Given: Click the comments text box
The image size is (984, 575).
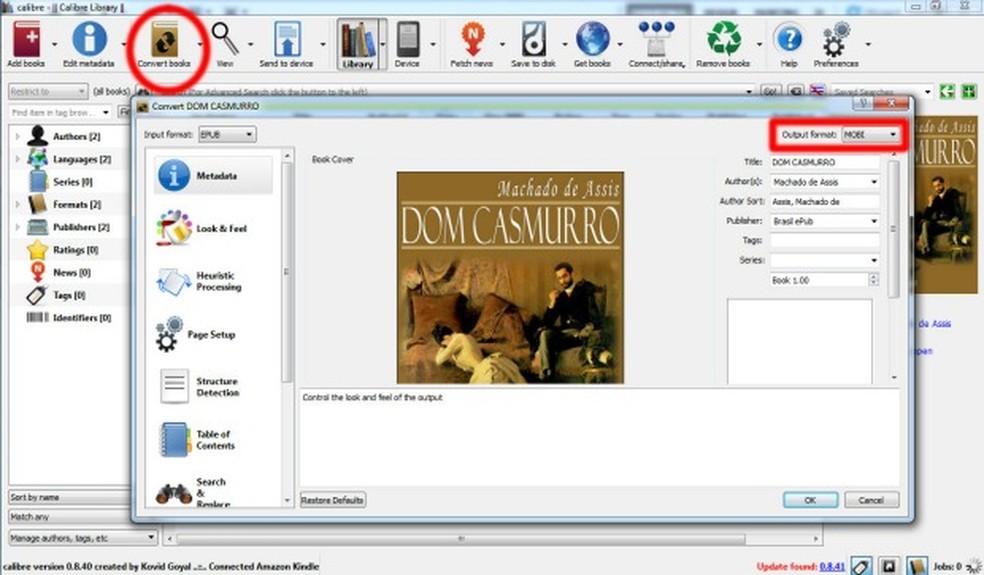Looking at the screenshot, I should click(800, 341).
